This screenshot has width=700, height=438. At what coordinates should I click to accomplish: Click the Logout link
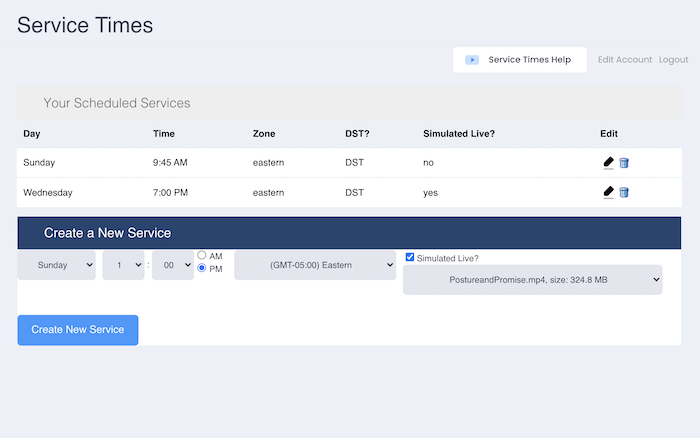pyautogui.click(x=673, y=60)
